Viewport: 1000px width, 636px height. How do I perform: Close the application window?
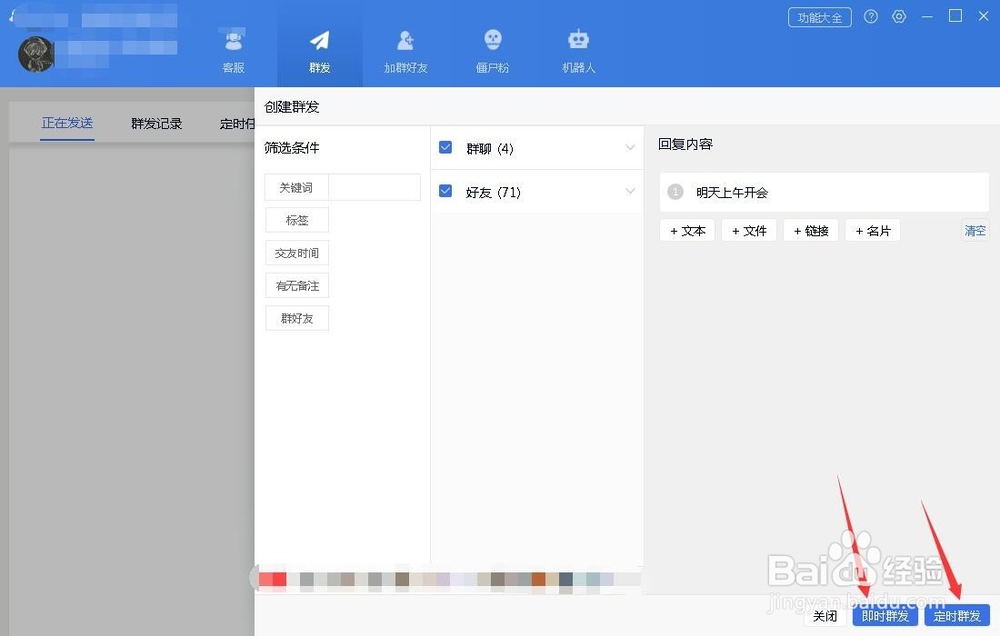click(x=983, y=16)
